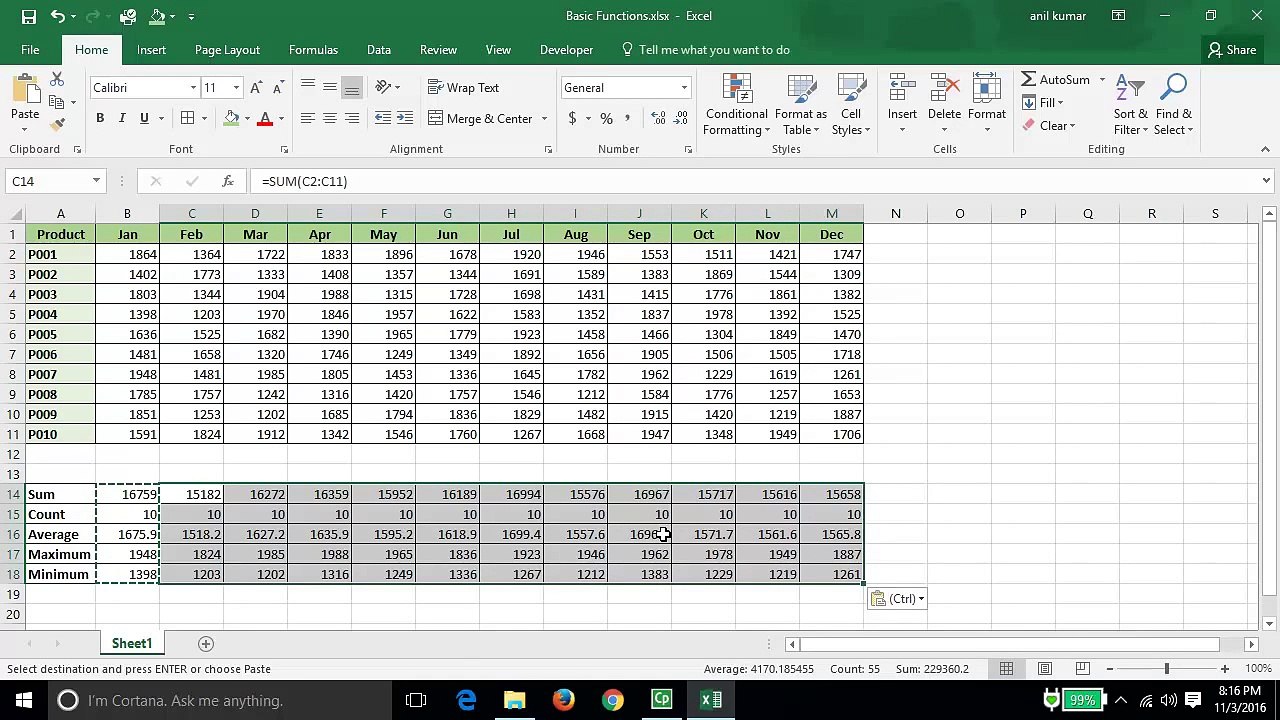
Task: Open Find & Select
Action: (x=1173, y=104)
